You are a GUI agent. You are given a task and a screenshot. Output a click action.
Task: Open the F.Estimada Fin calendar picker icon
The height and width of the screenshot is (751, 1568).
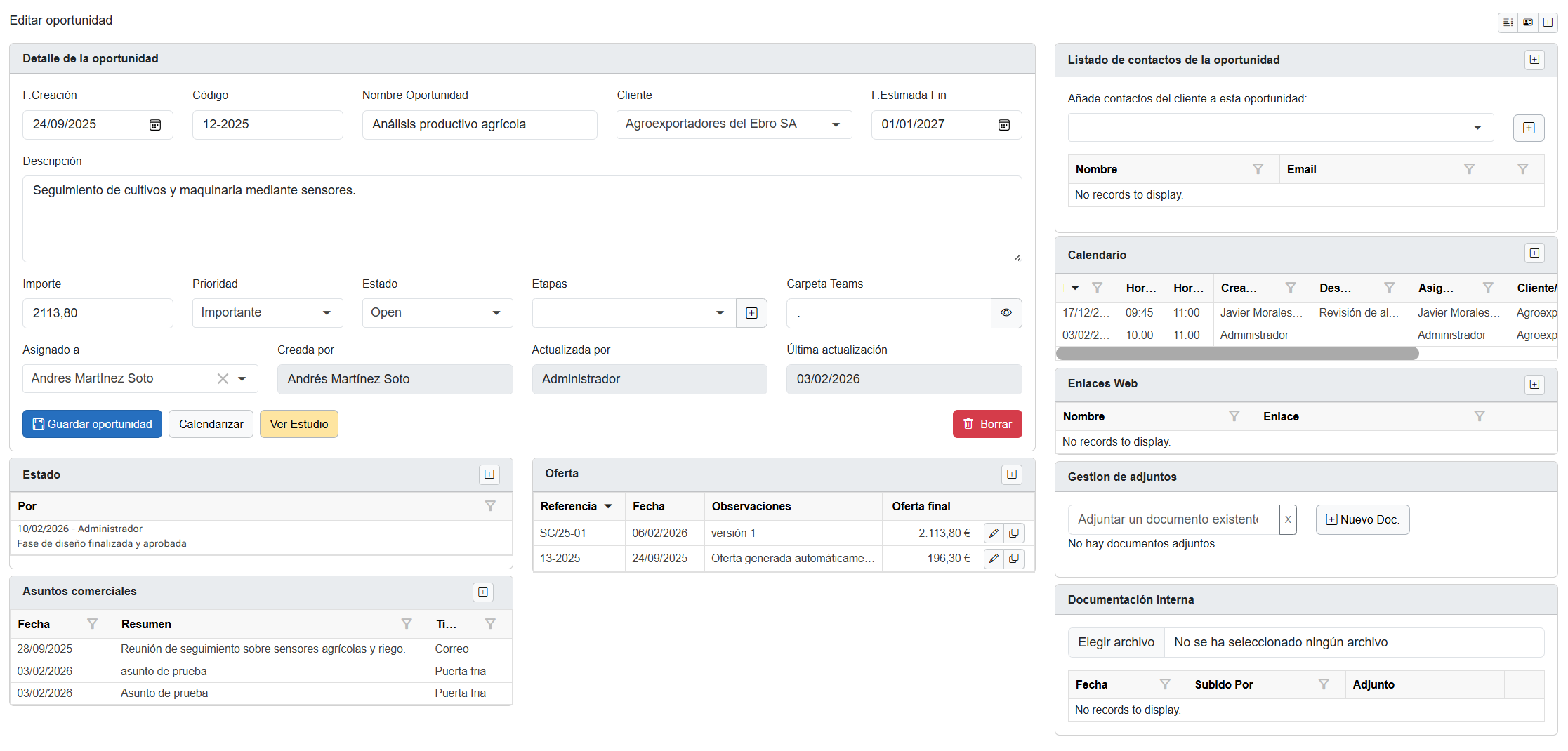point(1004,125)
